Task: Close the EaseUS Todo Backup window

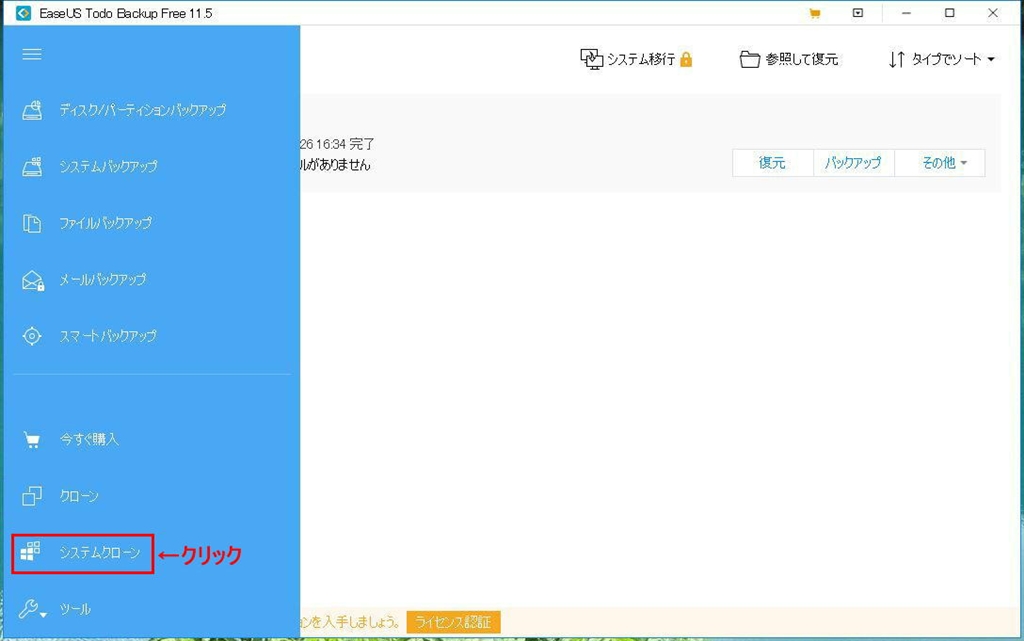Action: [x=993, y=13]
